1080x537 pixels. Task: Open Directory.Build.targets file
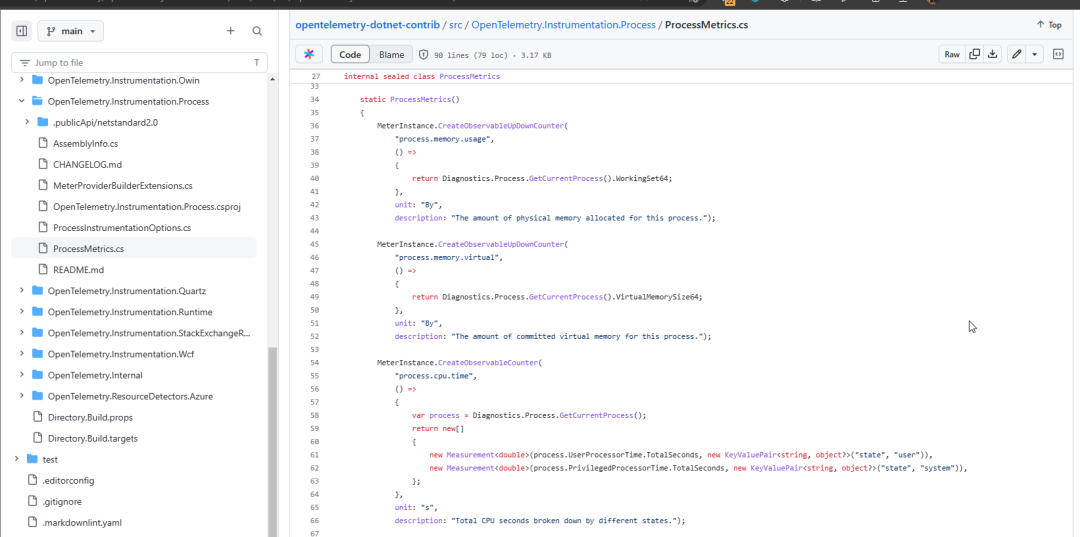tap(92, 439)
